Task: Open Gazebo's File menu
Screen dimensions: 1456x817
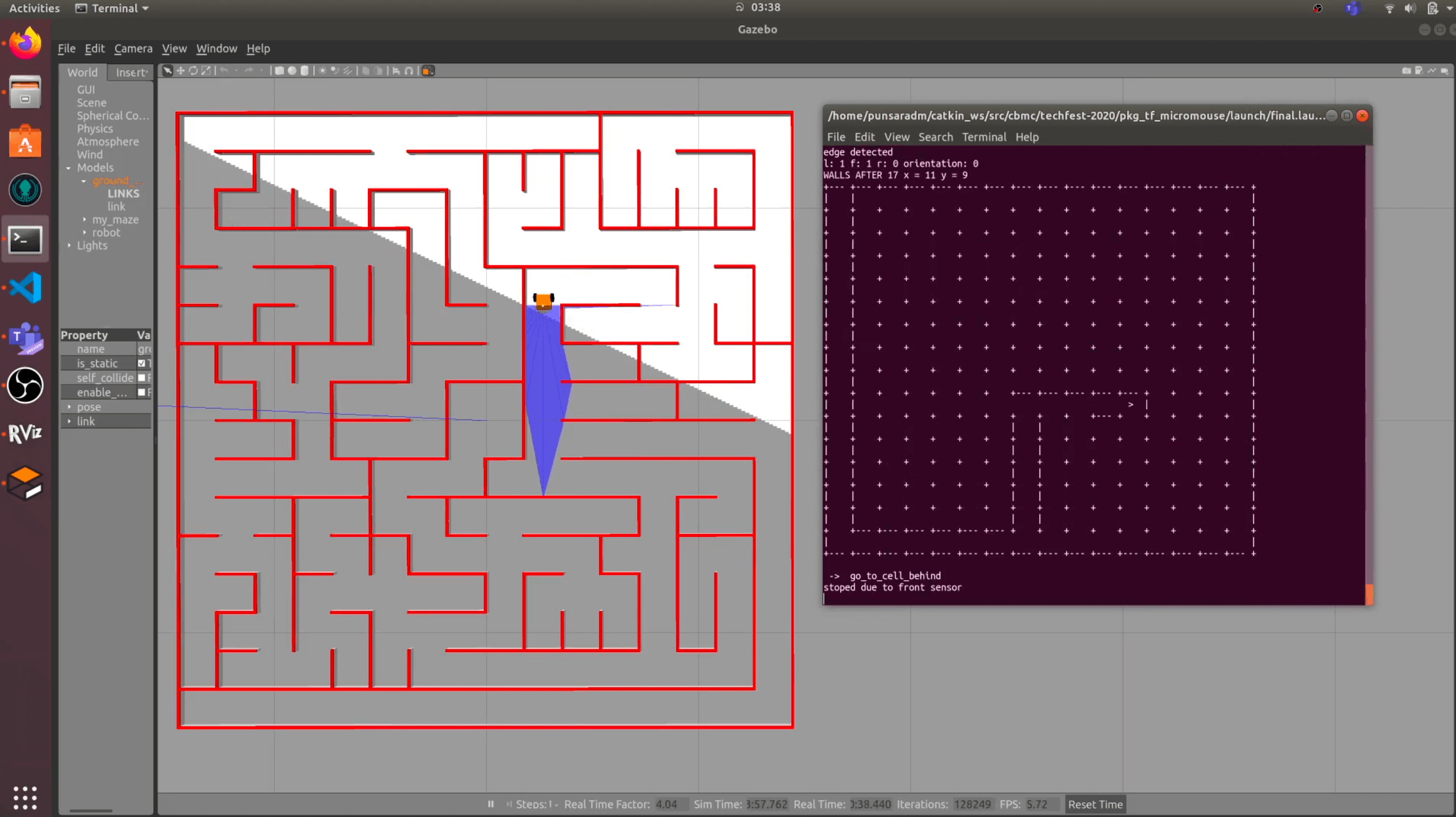Action: coord(66,48)
